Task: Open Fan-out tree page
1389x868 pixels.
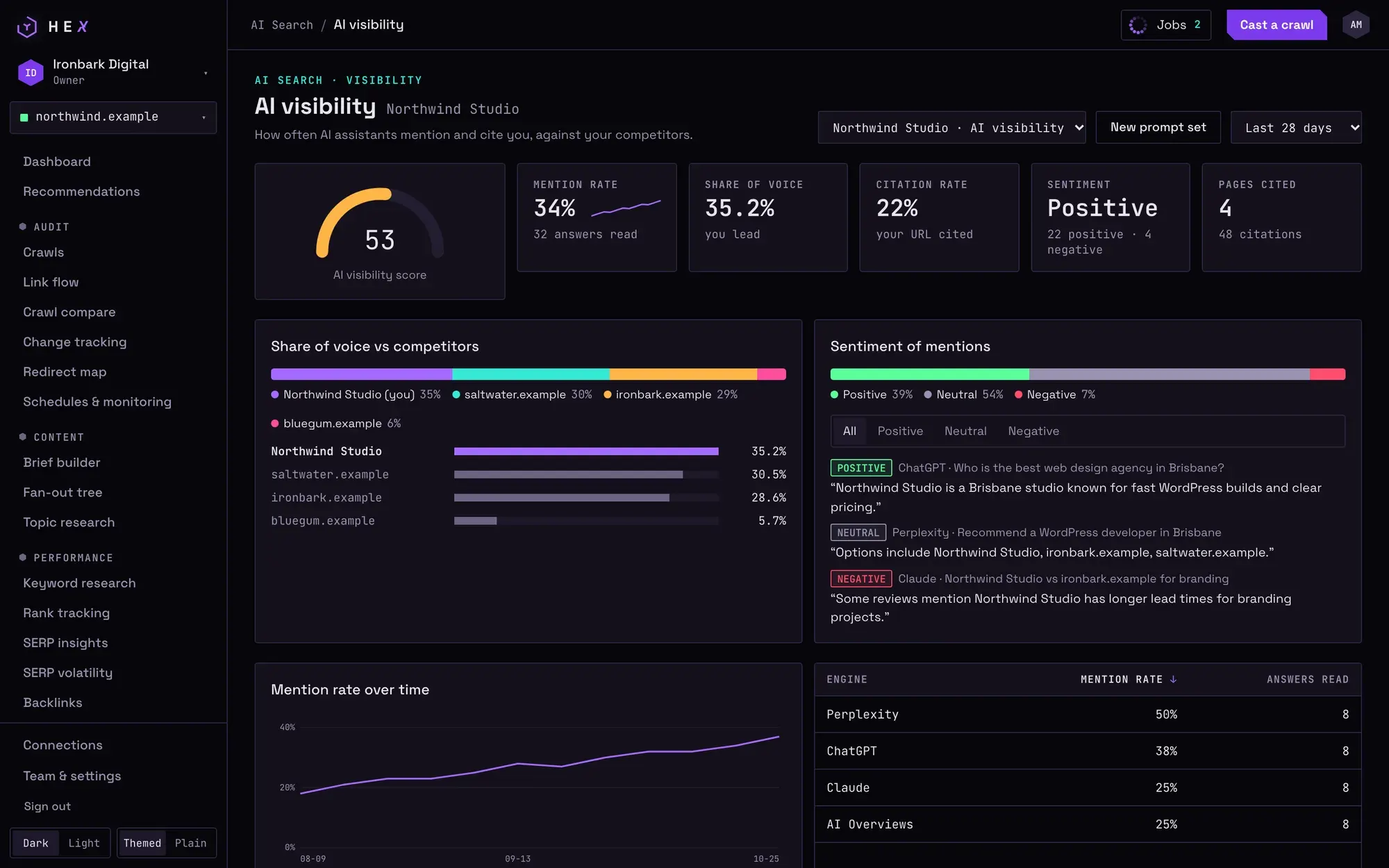Action: (x=63, y=492)
